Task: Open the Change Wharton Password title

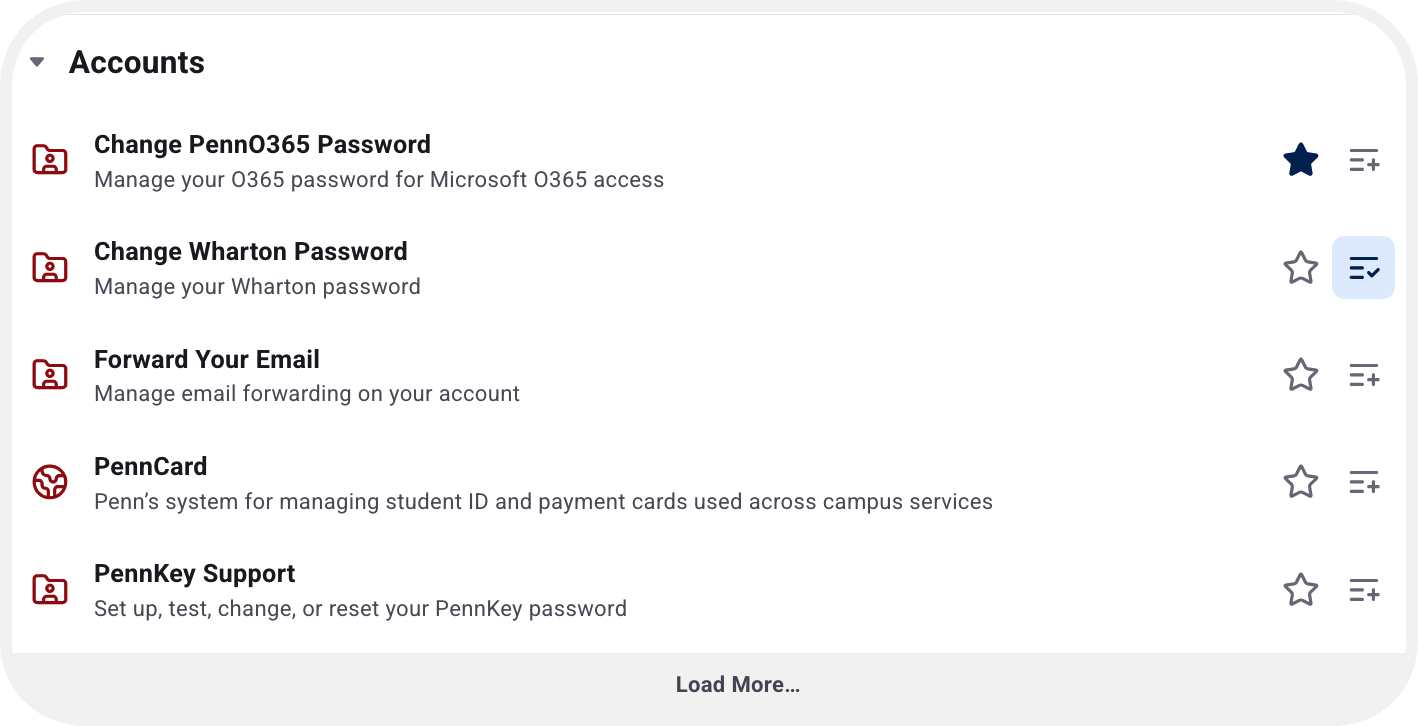Action: point(250,251)
